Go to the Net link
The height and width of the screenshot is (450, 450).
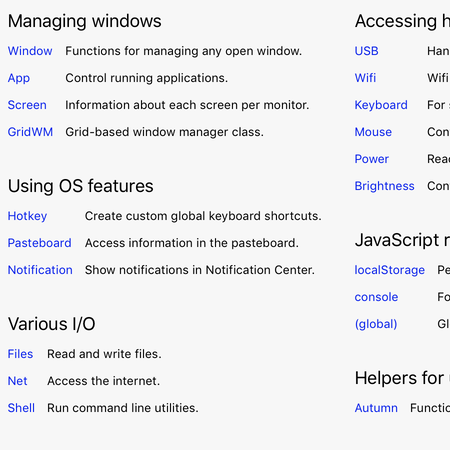18,381
